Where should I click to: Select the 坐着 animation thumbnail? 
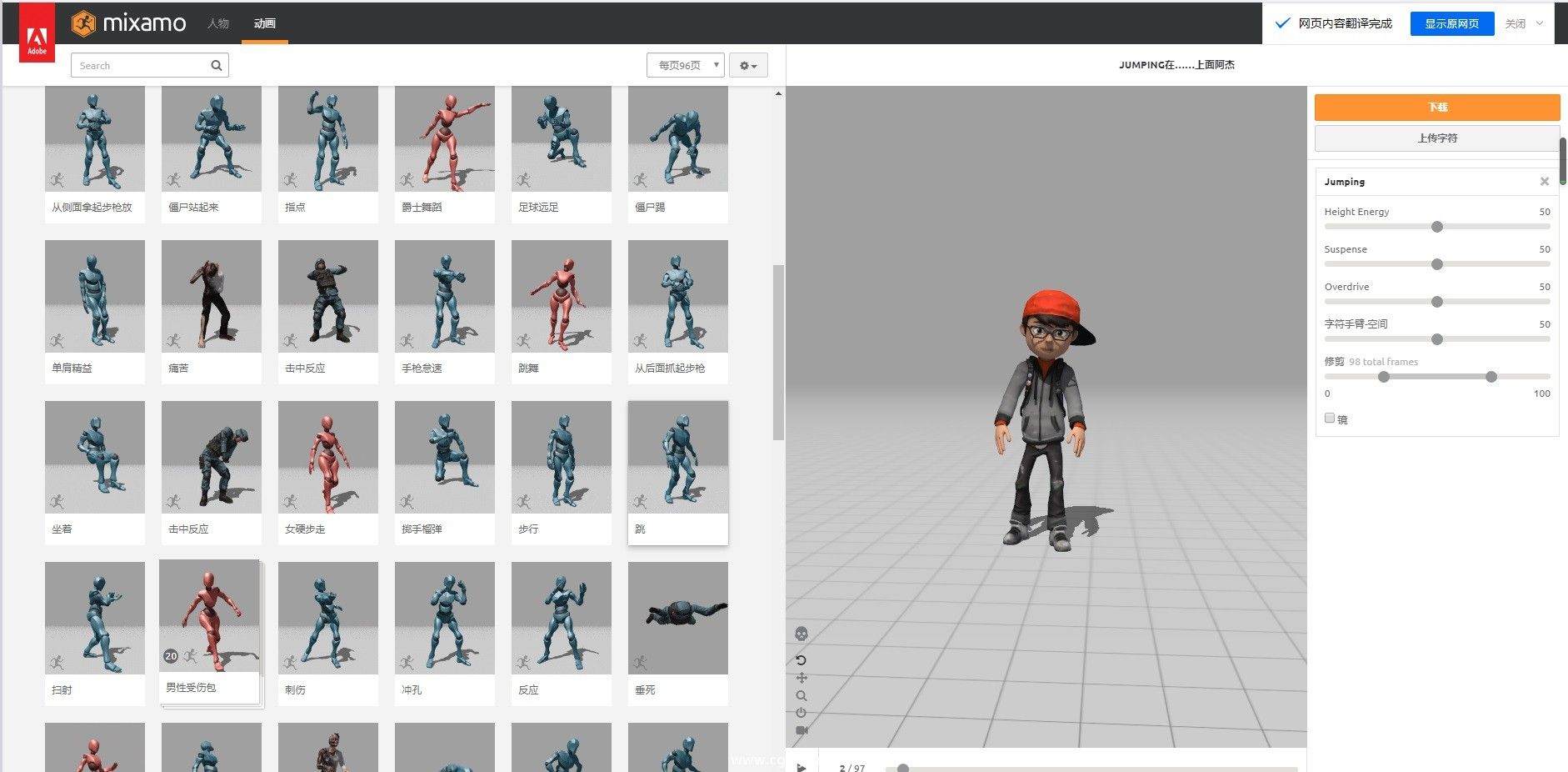pyautogui.click(x=95, y=457)
